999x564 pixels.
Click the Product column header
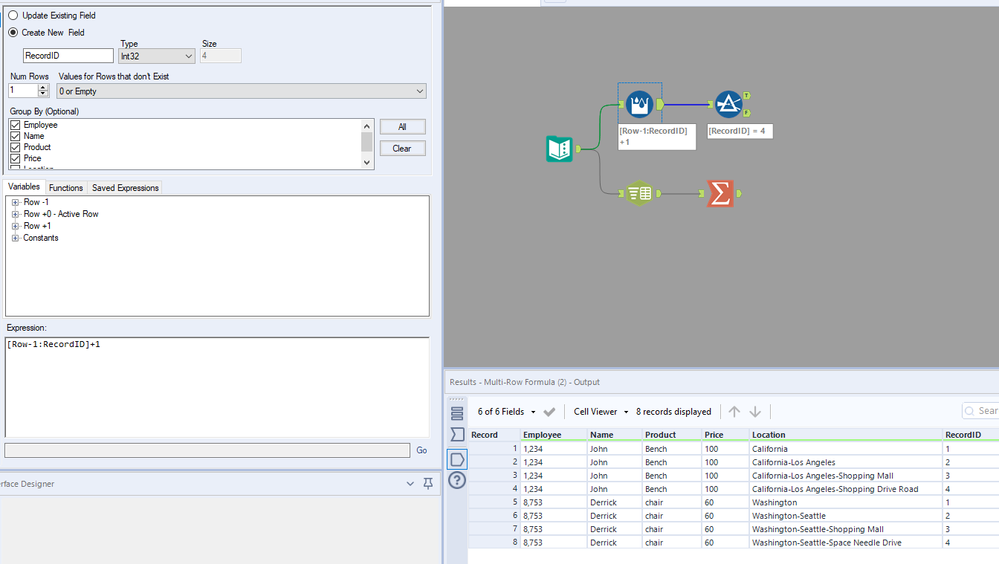click(672, 435)
